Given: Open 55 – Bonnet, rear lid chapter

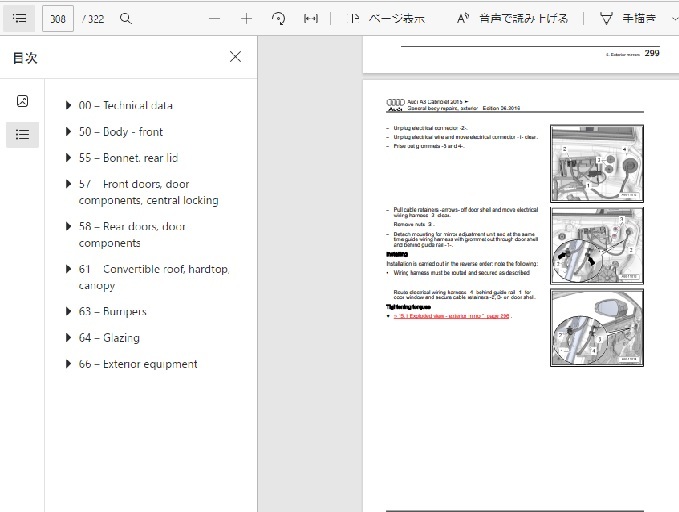Looking at the screenshot, I should point(128,158).
